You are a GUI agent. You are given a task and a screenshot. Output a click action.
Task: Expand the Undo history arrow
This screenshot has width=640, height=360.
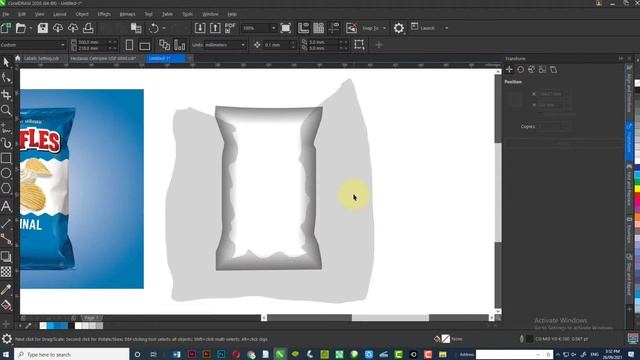tap(164, 28)
